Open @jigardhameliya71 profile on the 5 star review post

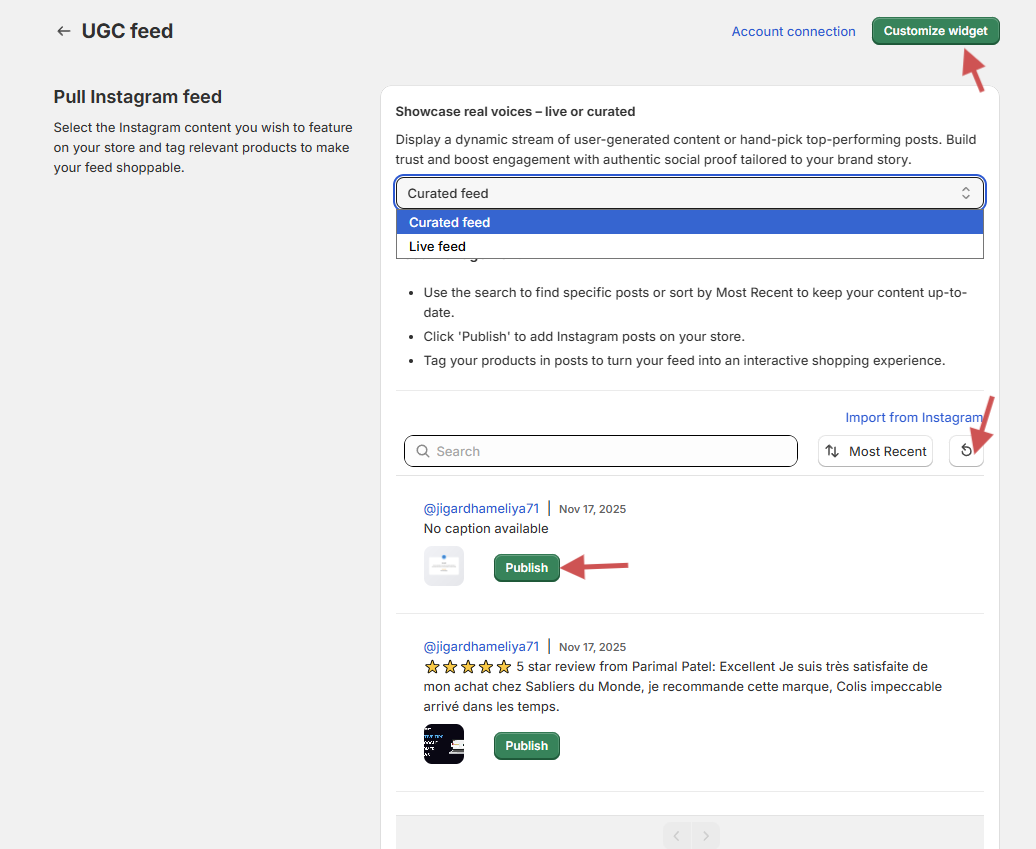coord(481,646)
